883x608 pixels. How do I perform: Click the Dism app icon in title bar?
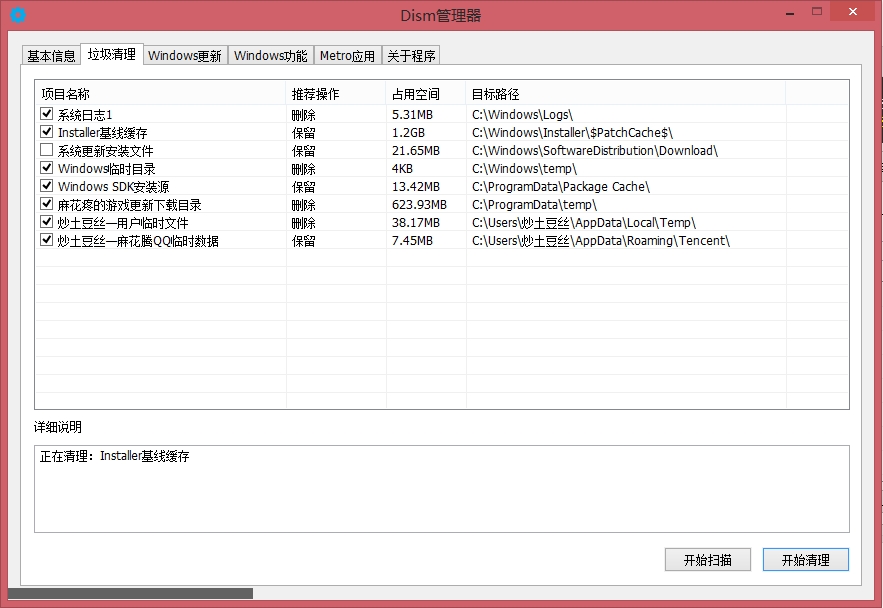pyautogui.click(x=18, y=15)
